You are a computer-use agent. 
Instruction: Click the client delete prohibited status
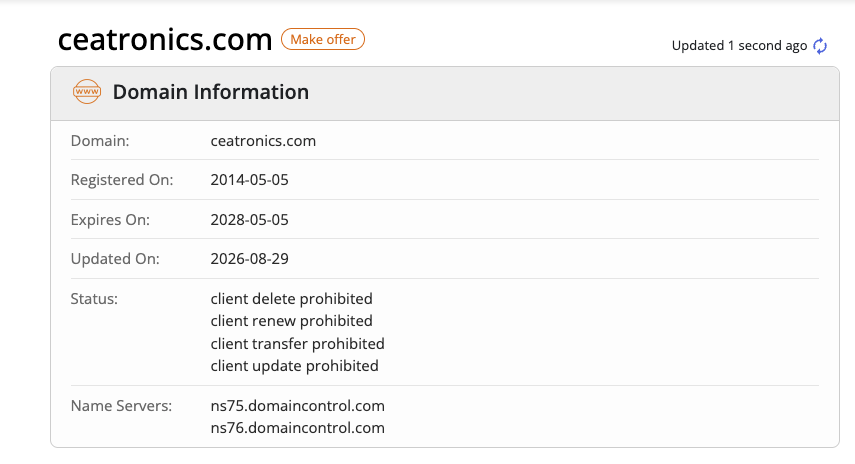tap(291, 299)
